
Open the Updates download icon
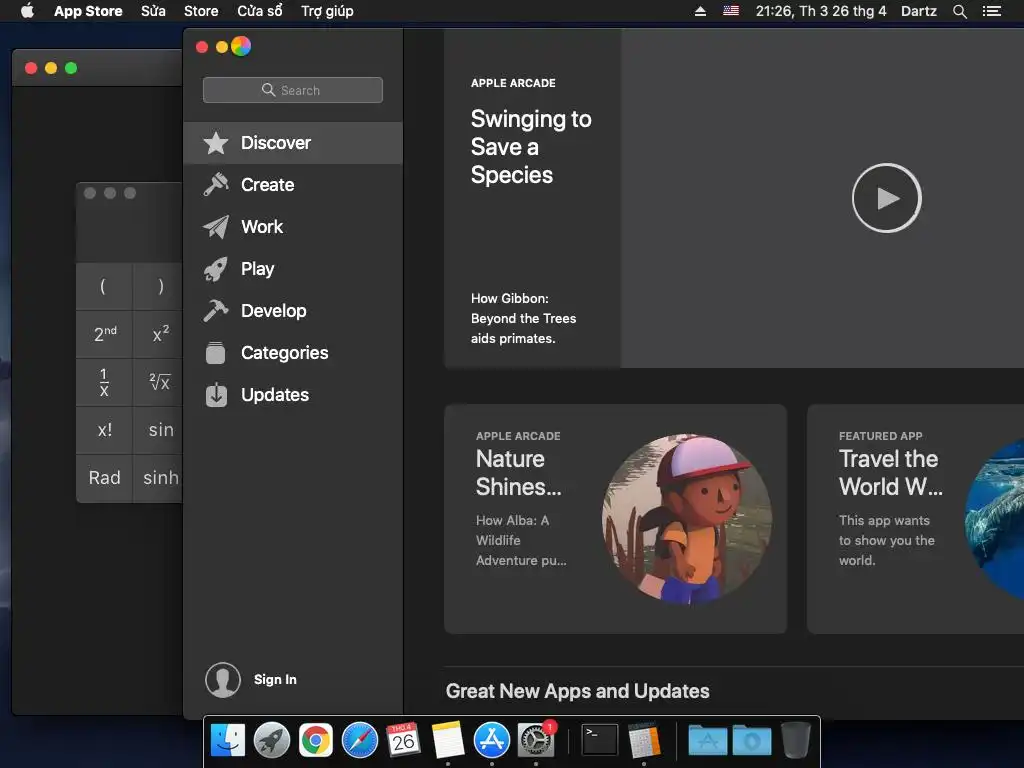pyautogui.click(x=216, y=394)
